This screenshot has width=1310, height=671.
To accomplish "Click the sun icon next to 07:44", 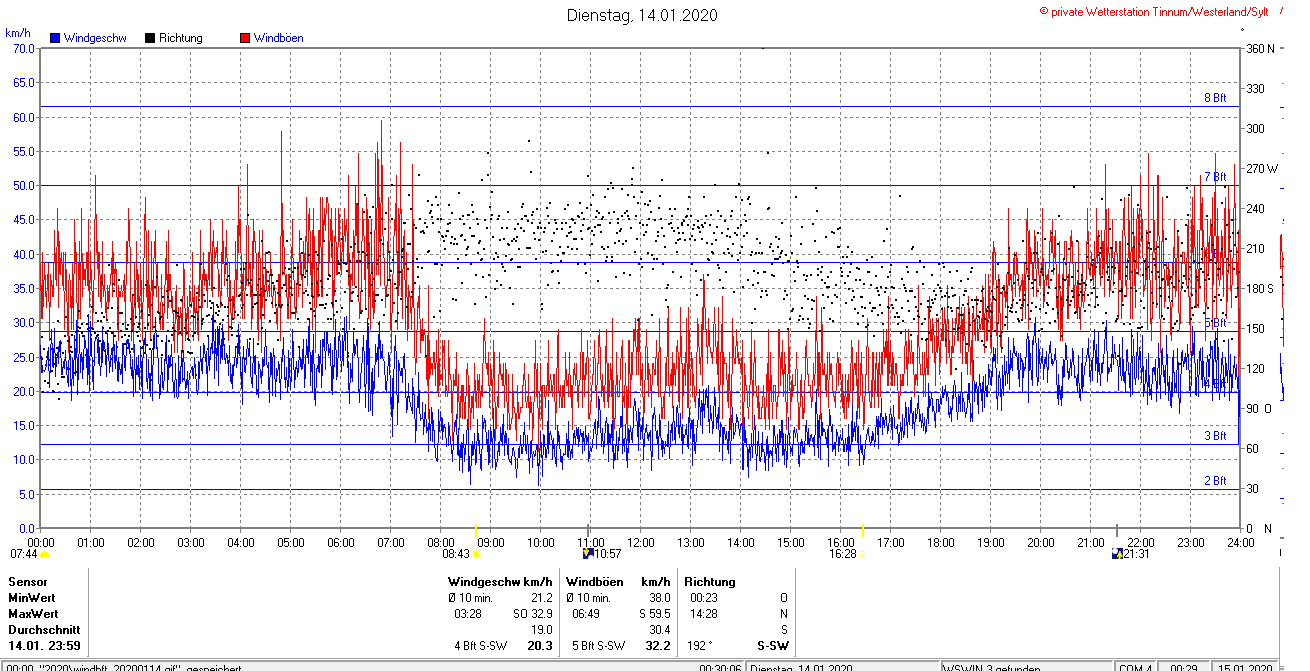I will pos(44,554).
